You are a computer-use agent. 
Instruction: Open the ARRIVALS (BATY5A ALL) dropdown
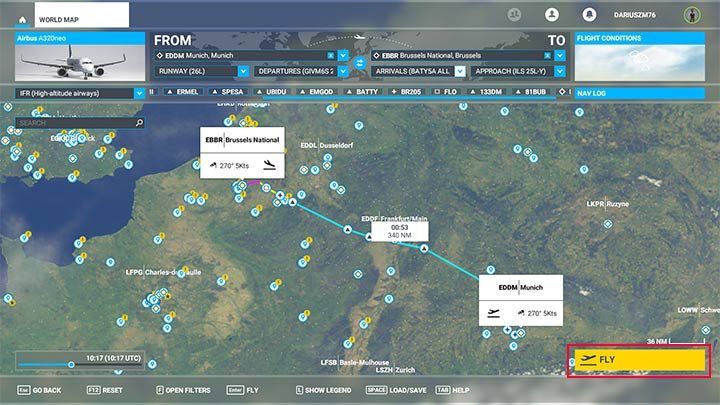(460, 71)
